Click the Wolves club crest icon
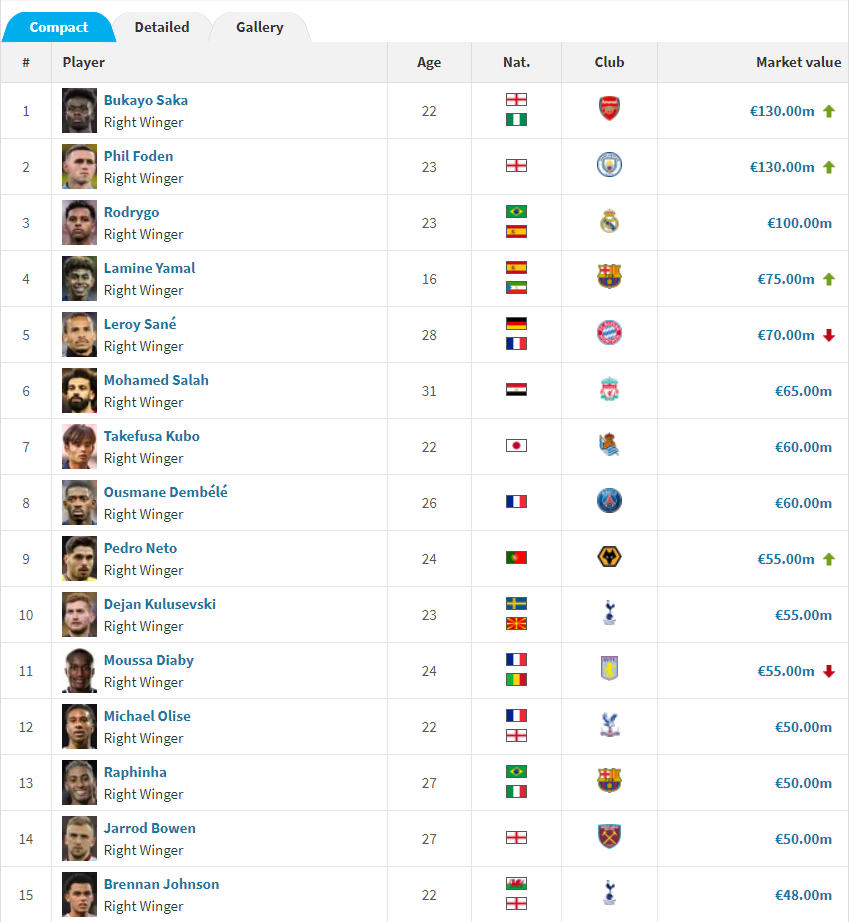The width and height of the screenshot is (849, 922). point(609,558)
